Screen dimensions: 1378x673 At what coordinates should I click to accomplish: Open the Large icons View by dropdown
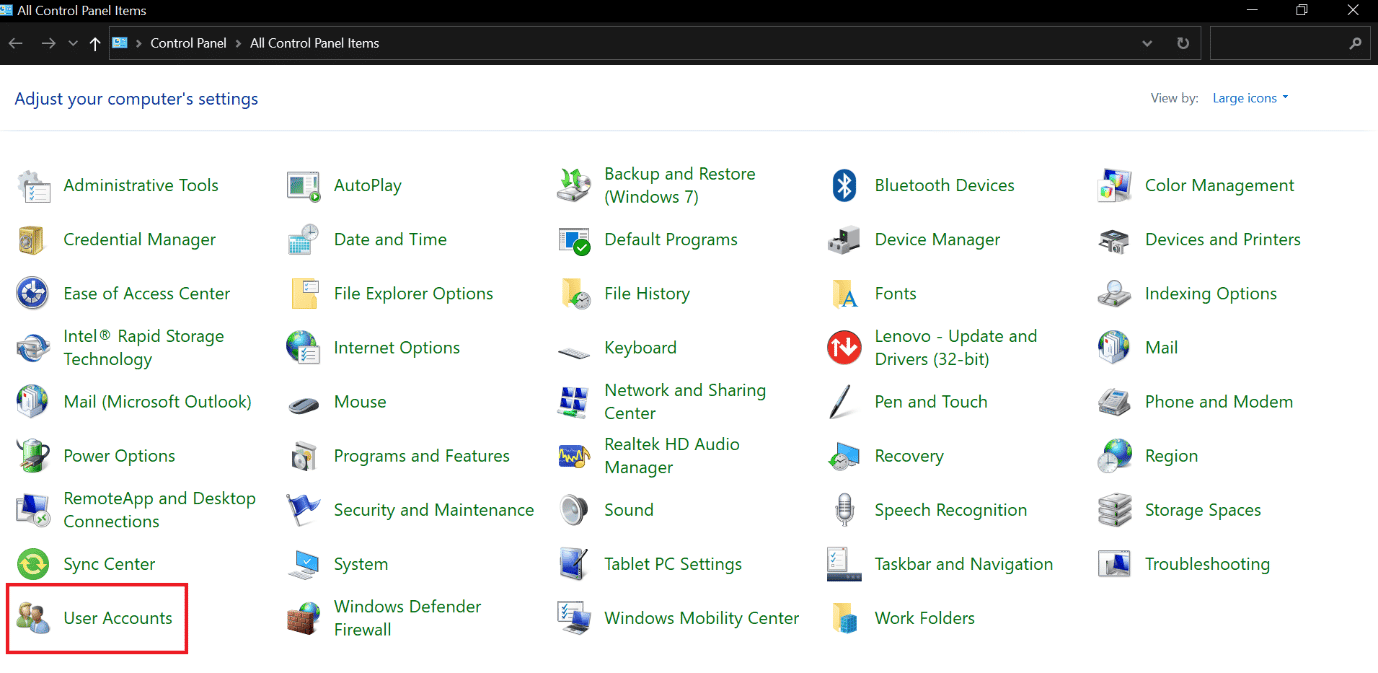[x=1250, y=98]
